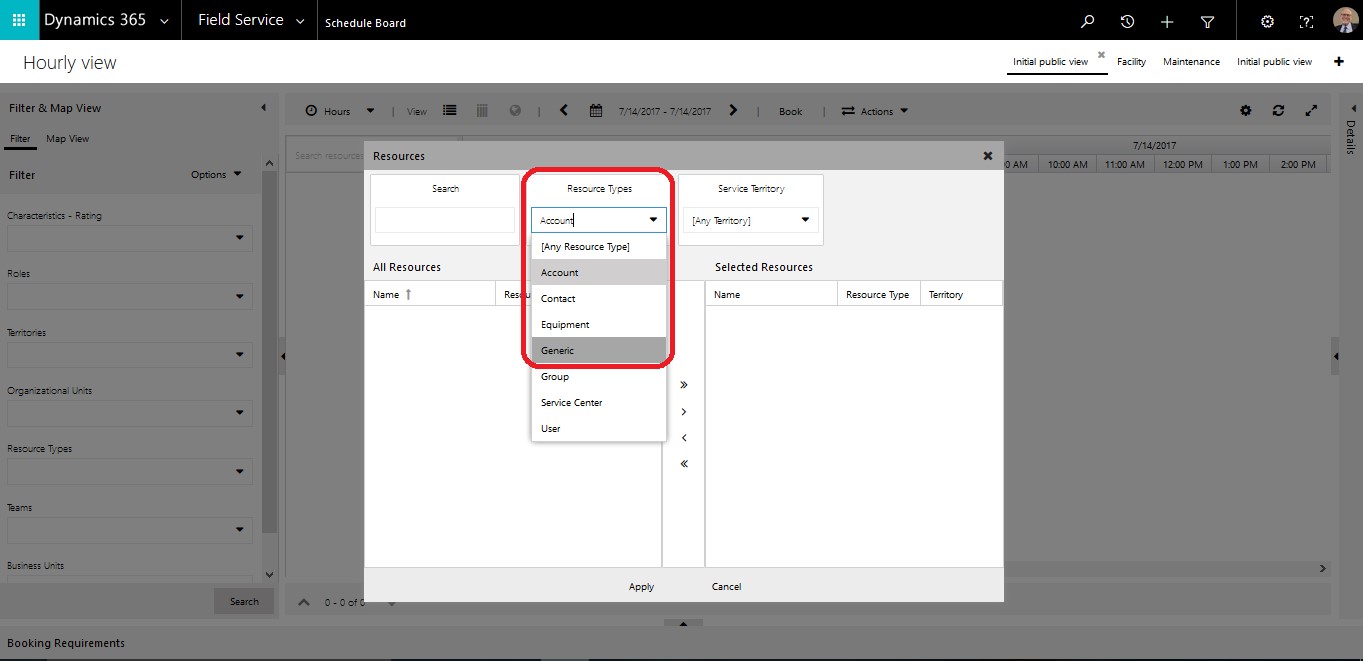Open the Facility board tab

1131,62
